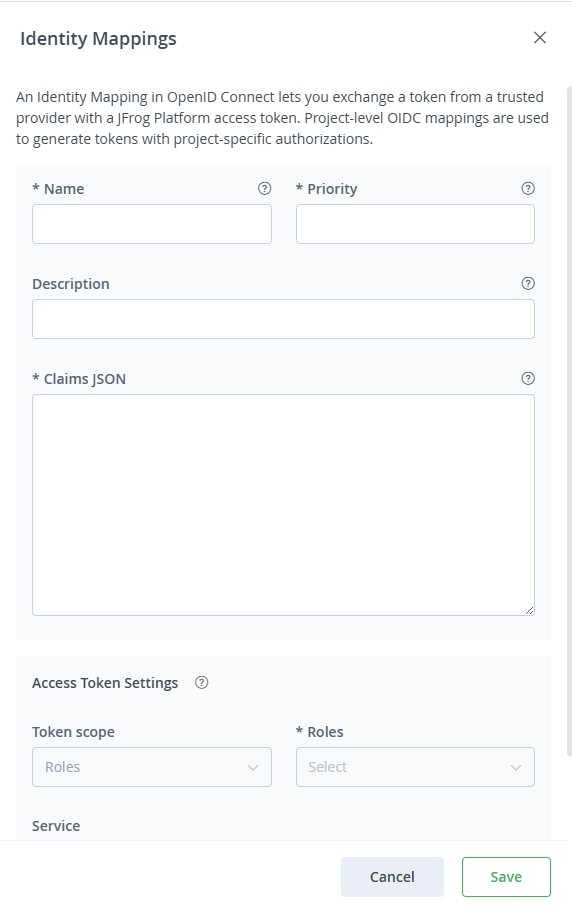This screenshot has height=910, width=572.
Task: Click the Save button
Action: point(506,877)
